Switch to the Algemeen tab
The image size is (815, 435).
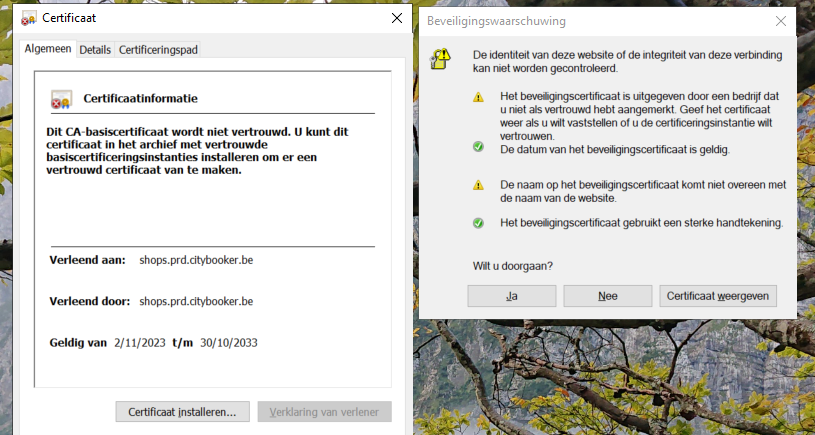48,49
